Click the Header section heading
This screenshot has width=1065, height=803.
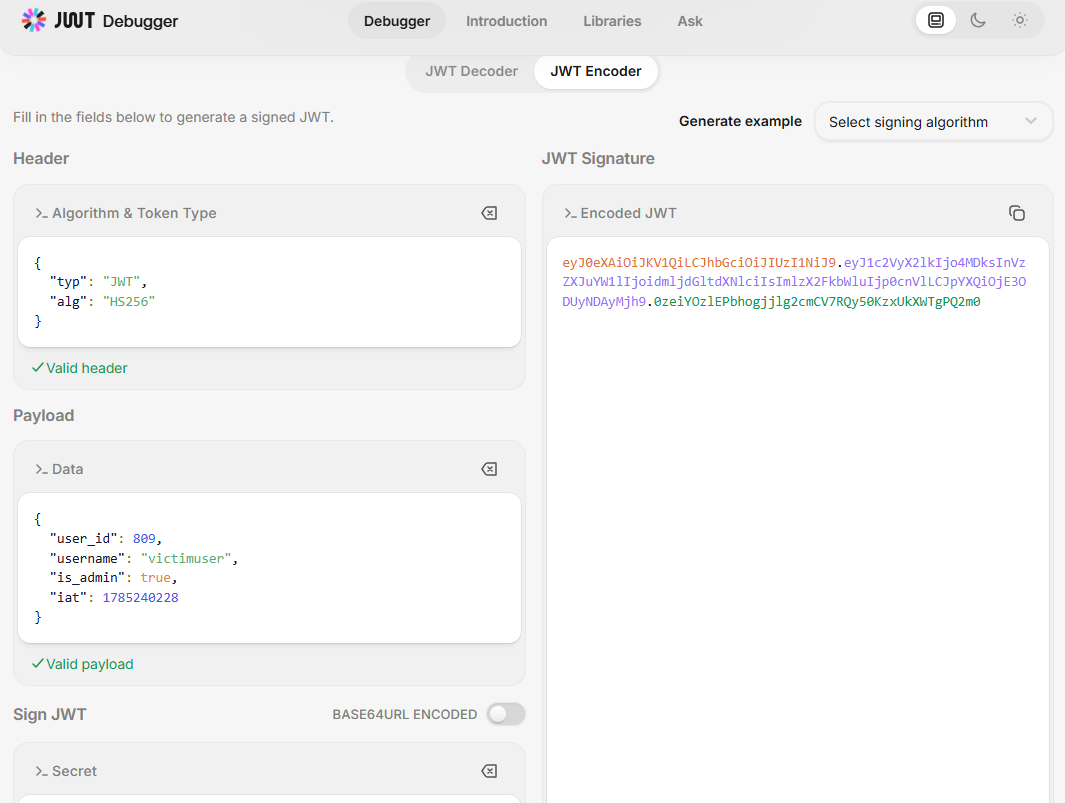41,158
